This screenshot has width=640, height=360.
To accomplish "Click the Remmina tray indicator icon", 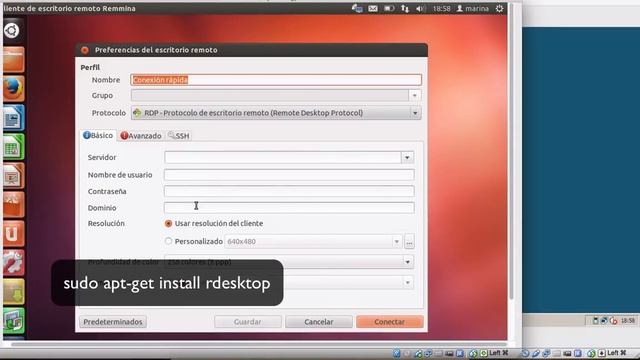I will (357, 8).
